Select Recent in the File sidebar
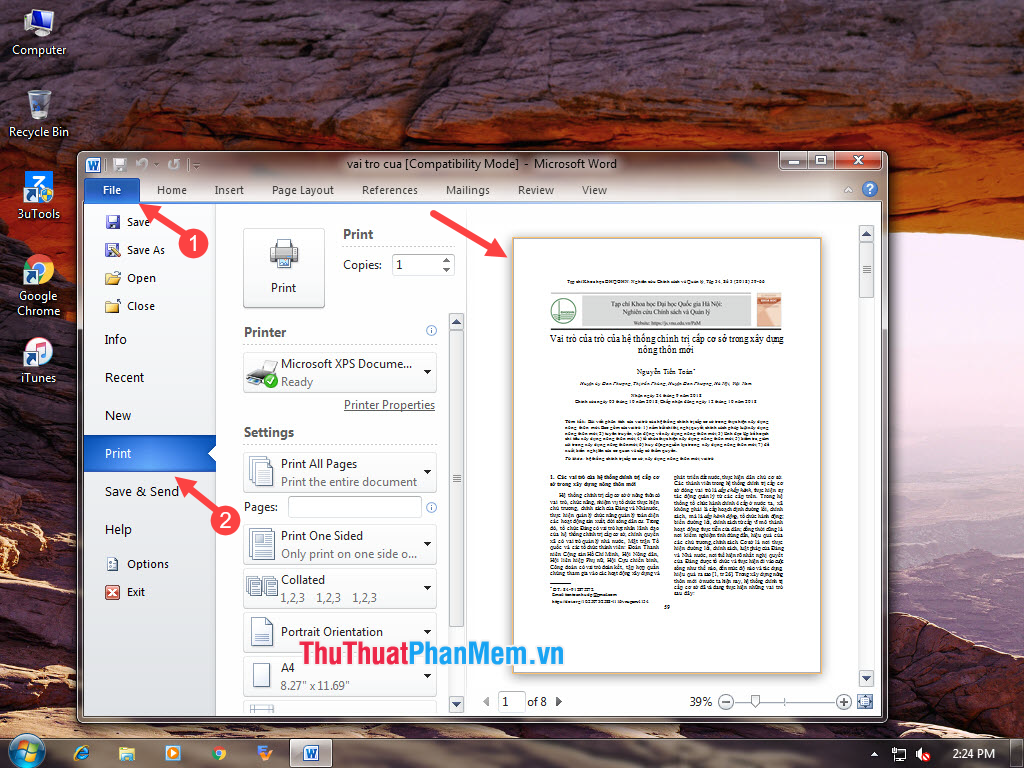The width and height of the screenshot is (1024, 768). point(125,377)
